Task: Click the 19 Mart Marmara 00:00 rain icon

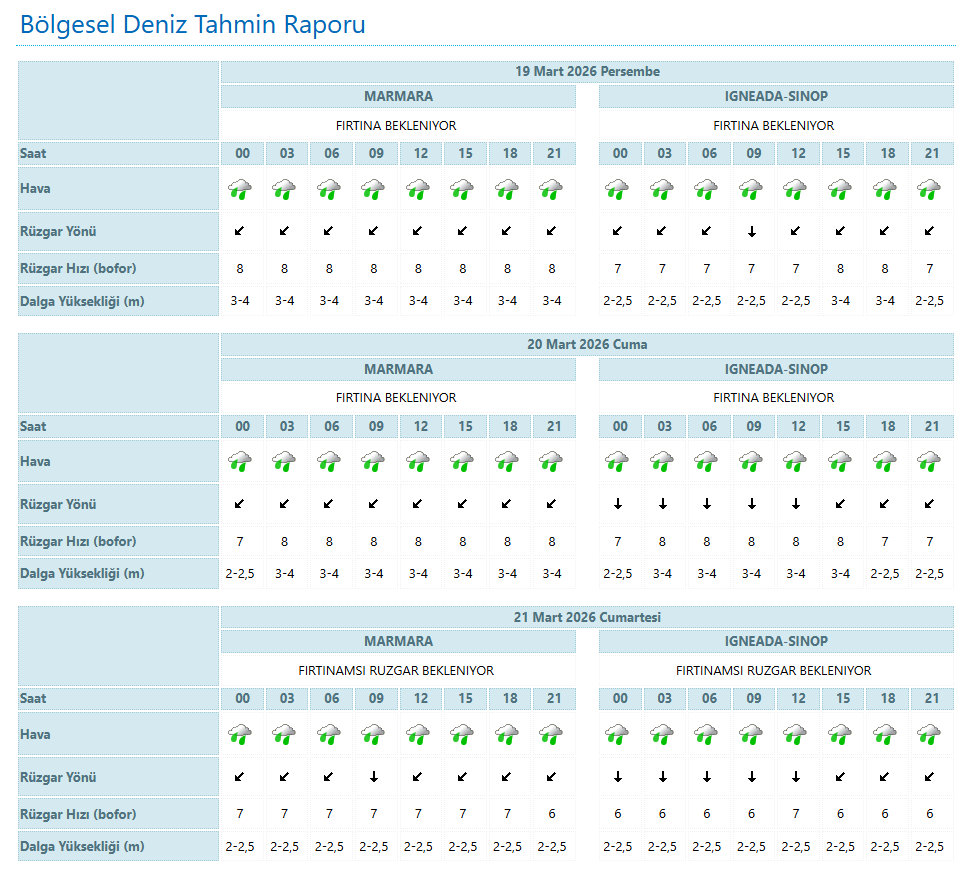Action: tap(240, 189)
